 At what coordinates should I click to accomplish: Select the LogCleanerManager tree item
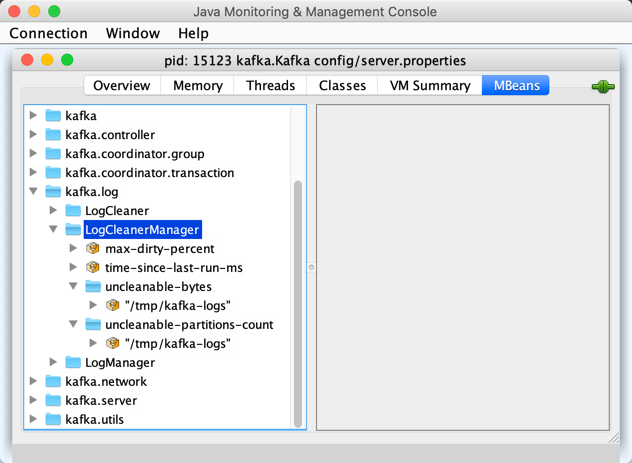point(142,230)
